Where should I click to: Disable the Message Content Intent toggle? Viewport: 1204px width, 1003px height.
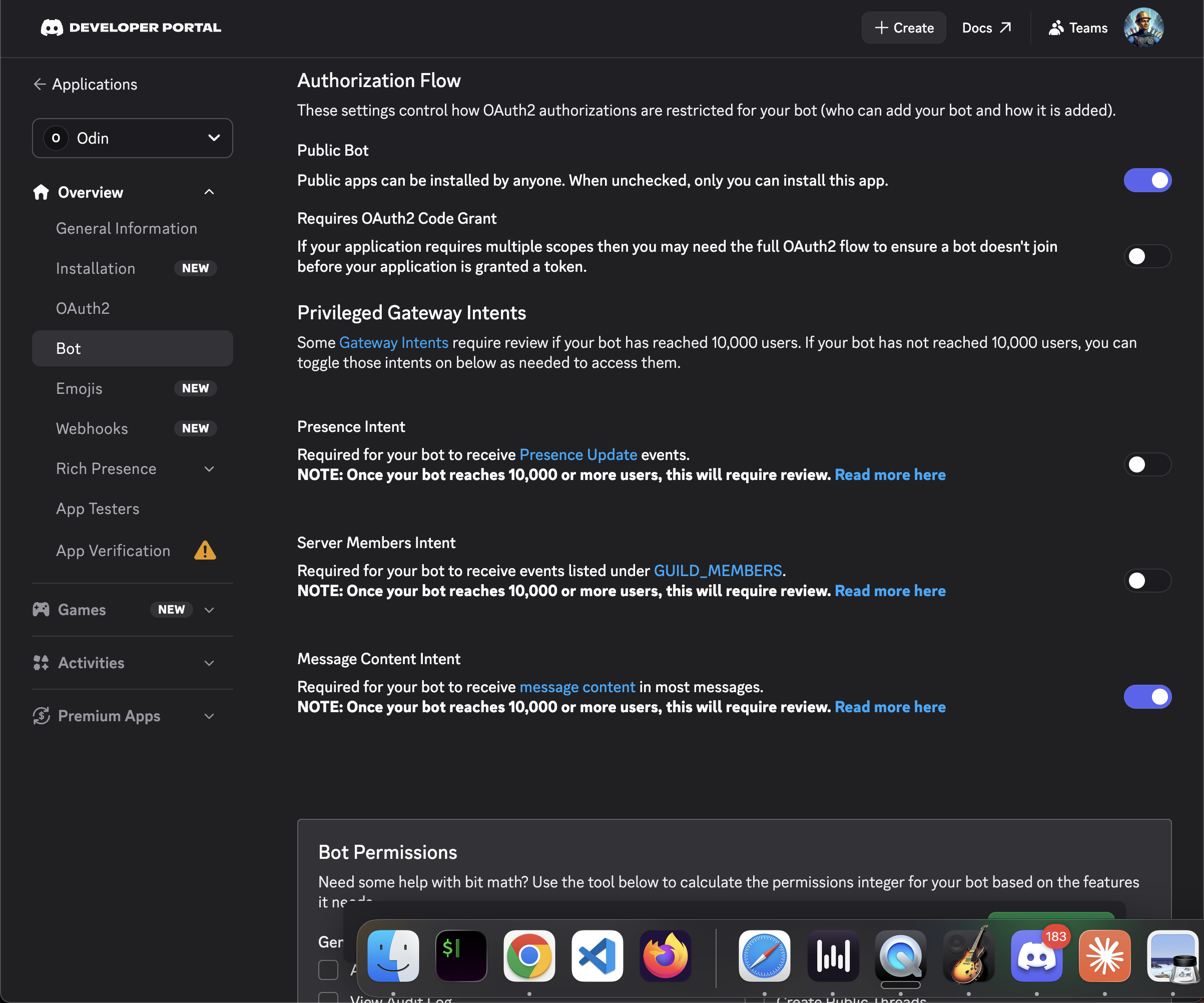pos(1147,696)
